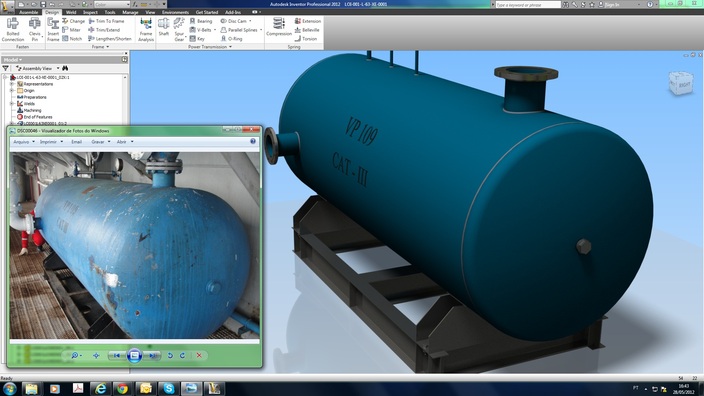
Task: Delete photo with red X
Action: 199,356
